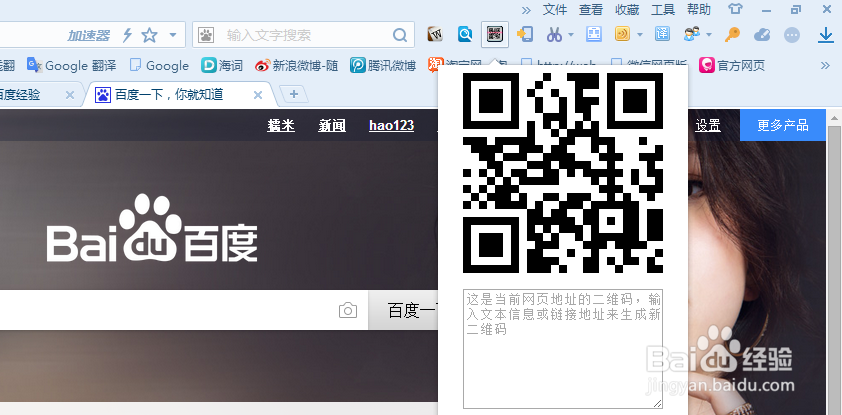Toggle the QR code generator extension
Viewport: 842px width, 415px height.
click(x=495, y=35)
